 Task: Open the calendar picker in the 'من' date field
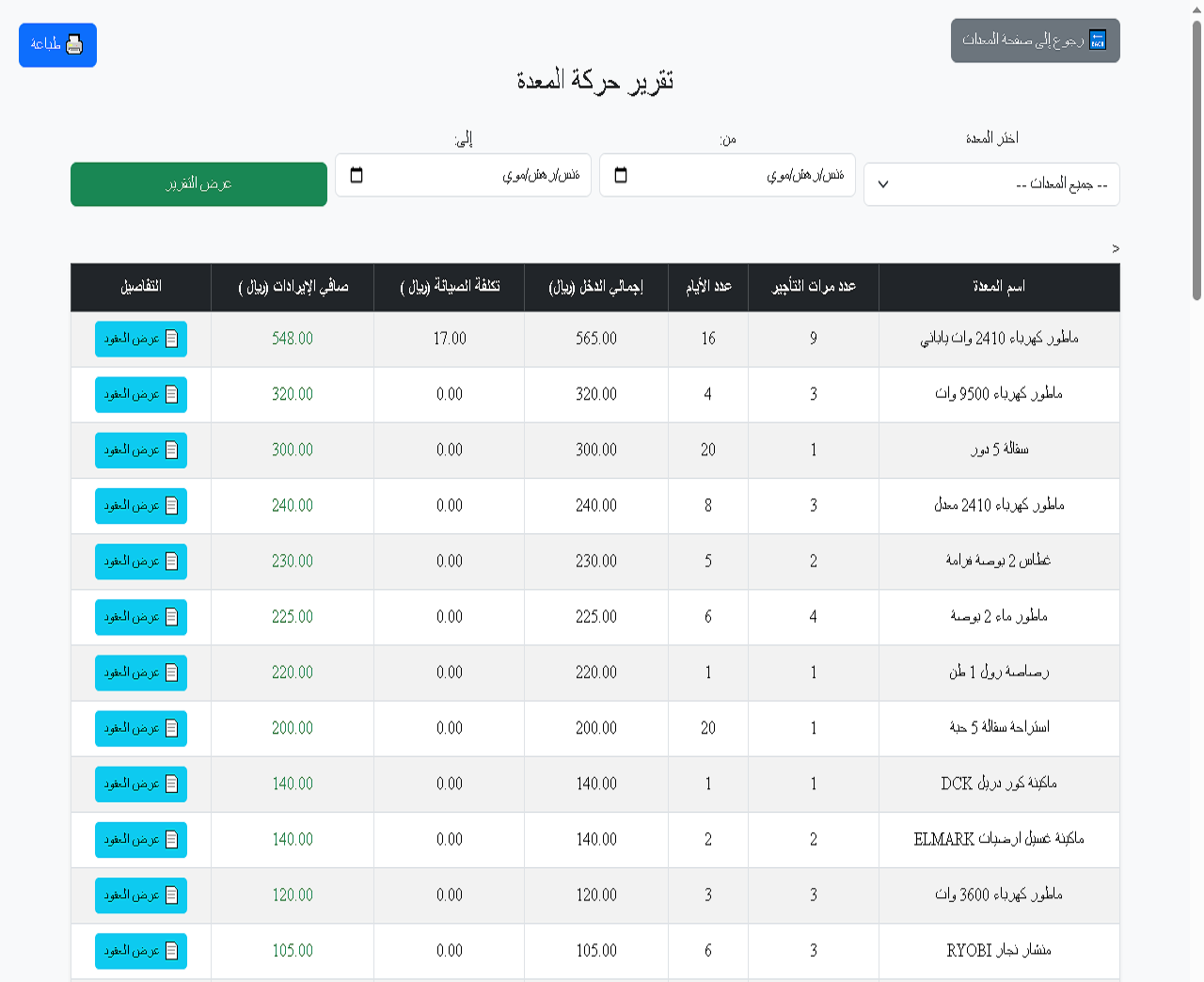[621, 175]
